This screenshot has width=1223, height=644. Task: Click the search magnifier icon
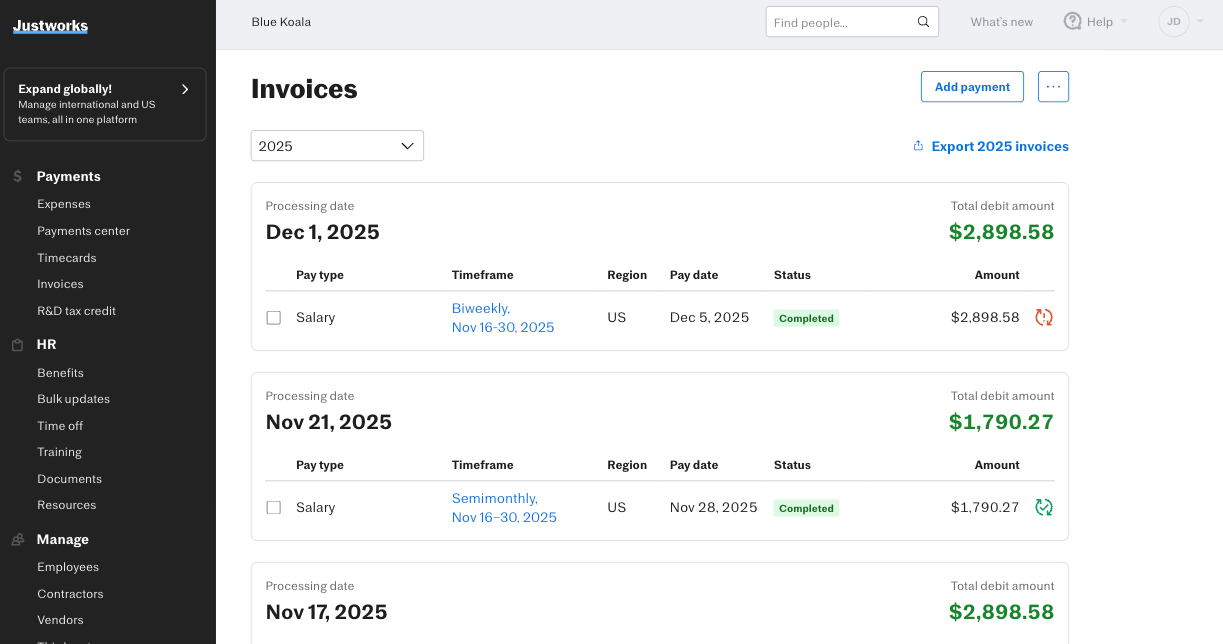pos(923,22)
